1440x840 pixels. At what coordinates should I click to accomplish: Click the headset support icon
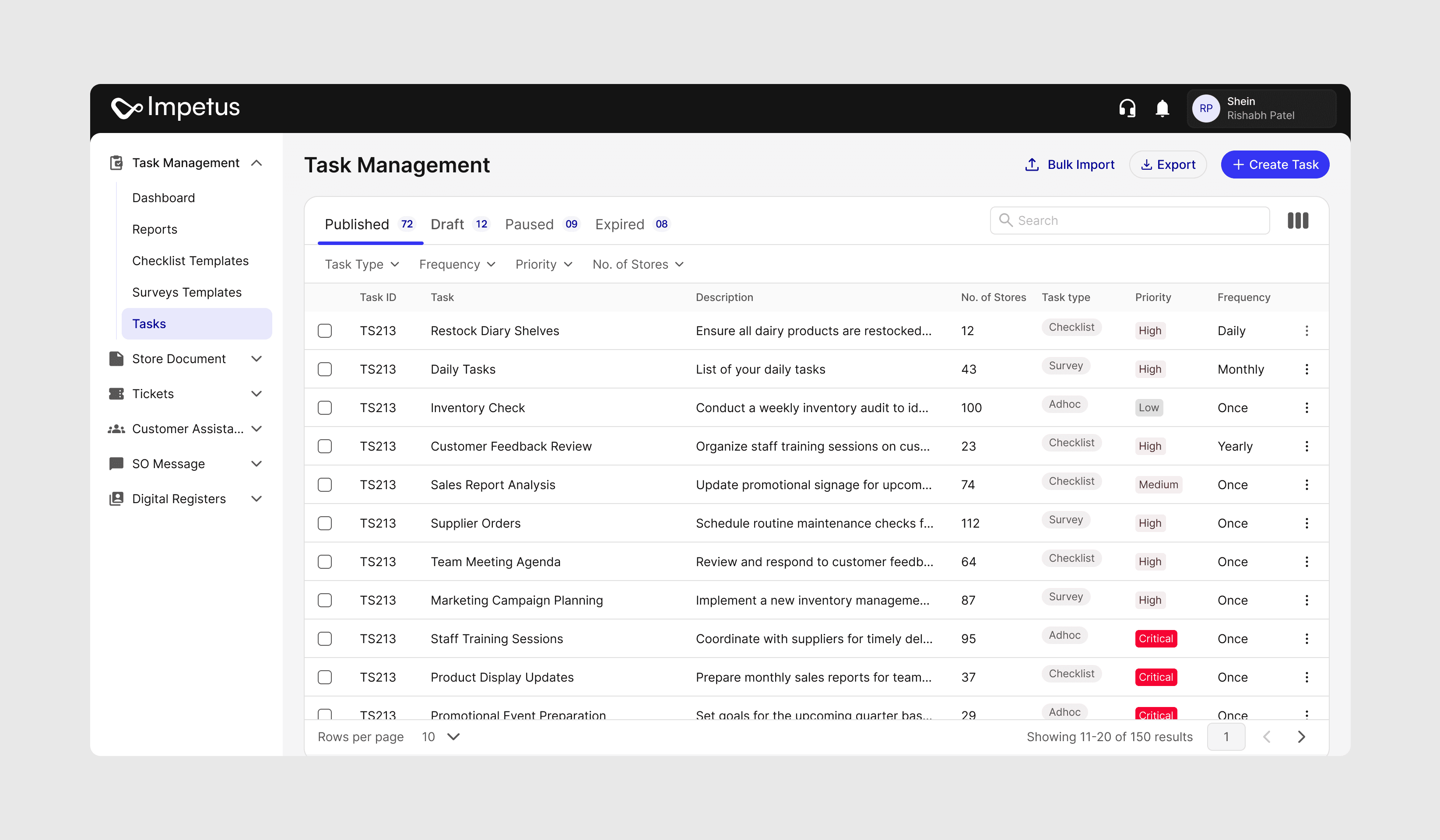coord(1127,108)
